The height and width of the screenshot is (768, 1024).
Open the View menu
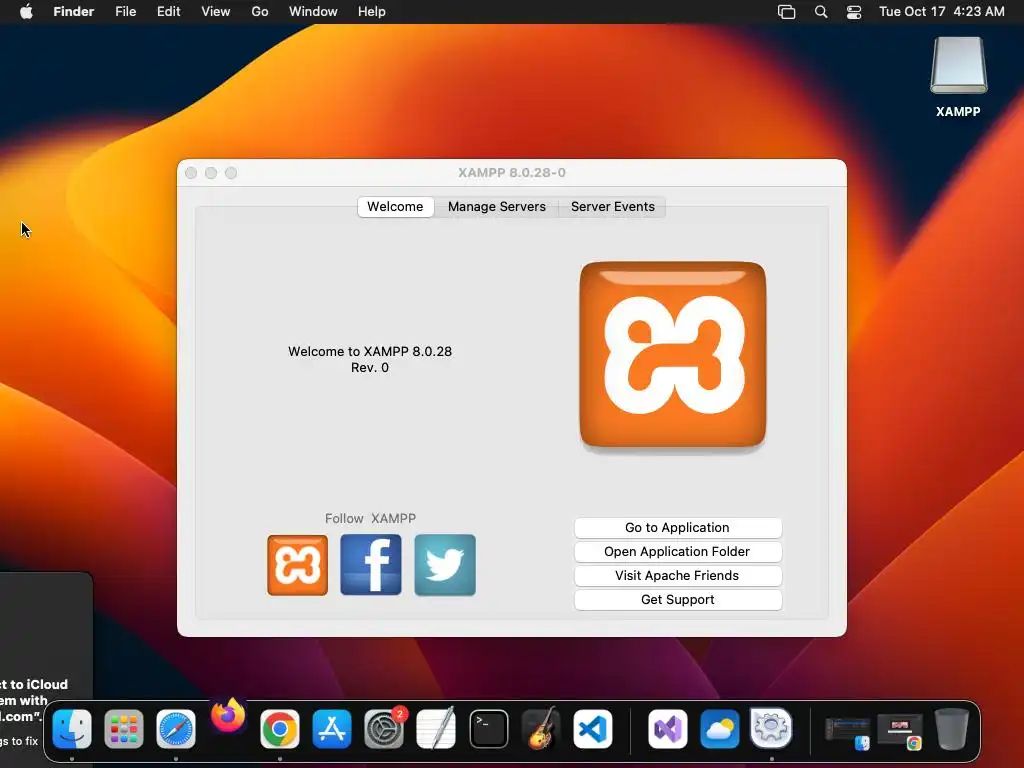[216, 12]
